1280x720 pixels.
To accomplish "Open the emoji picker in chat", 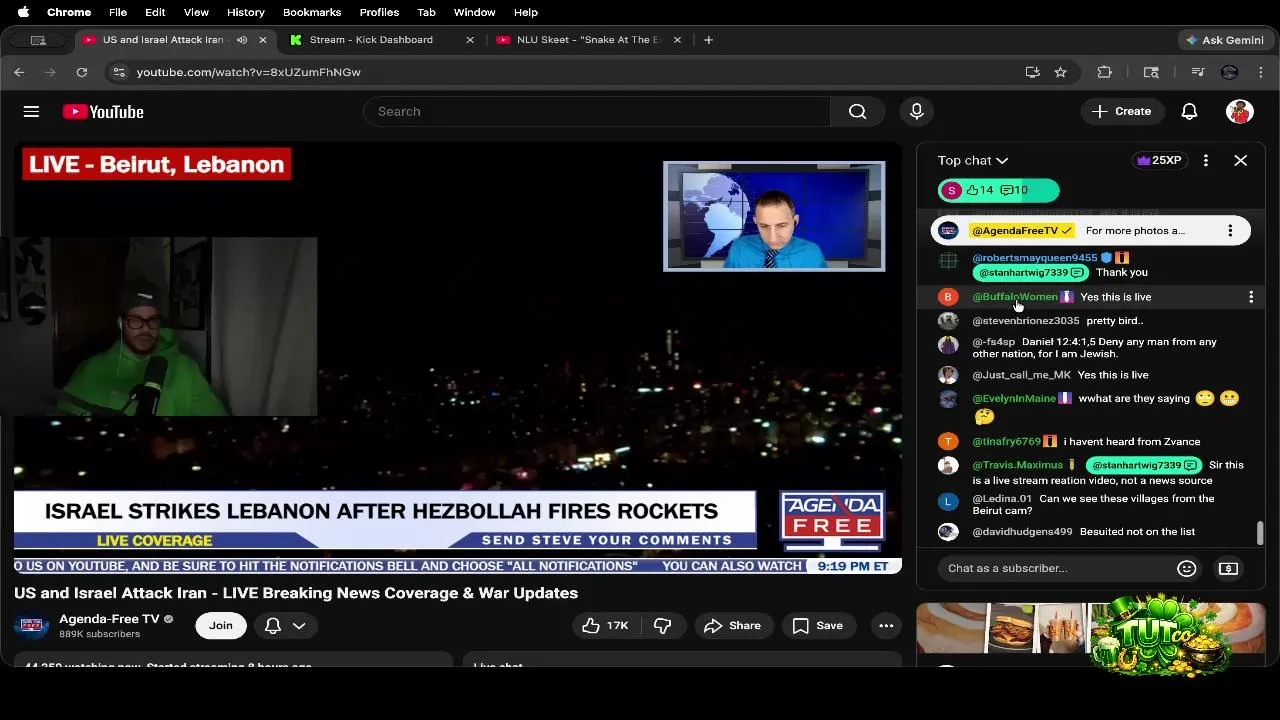I will coord(1187,568).
